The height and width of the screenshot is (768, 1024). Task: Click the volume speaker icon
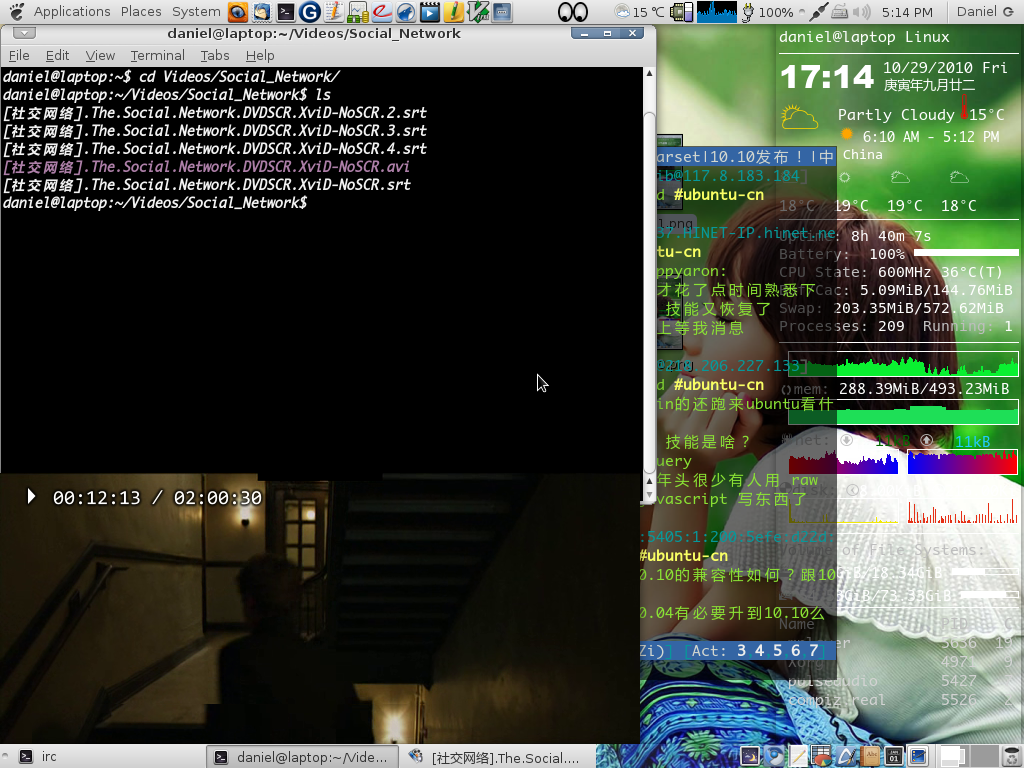point(862,12)
